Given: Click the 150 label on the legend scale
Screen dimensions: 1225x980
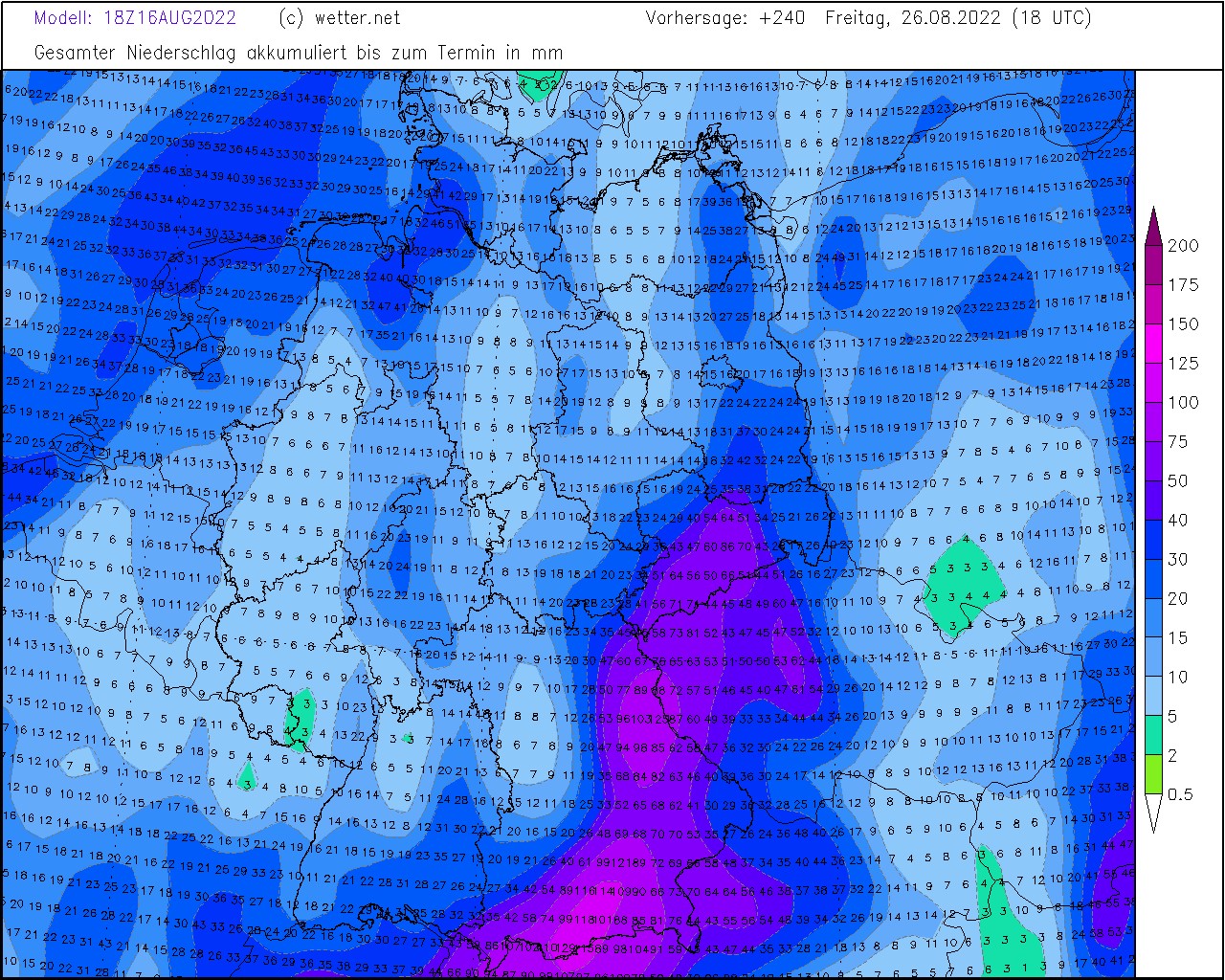Looking at the screenshot, I should coord(1183,324).
